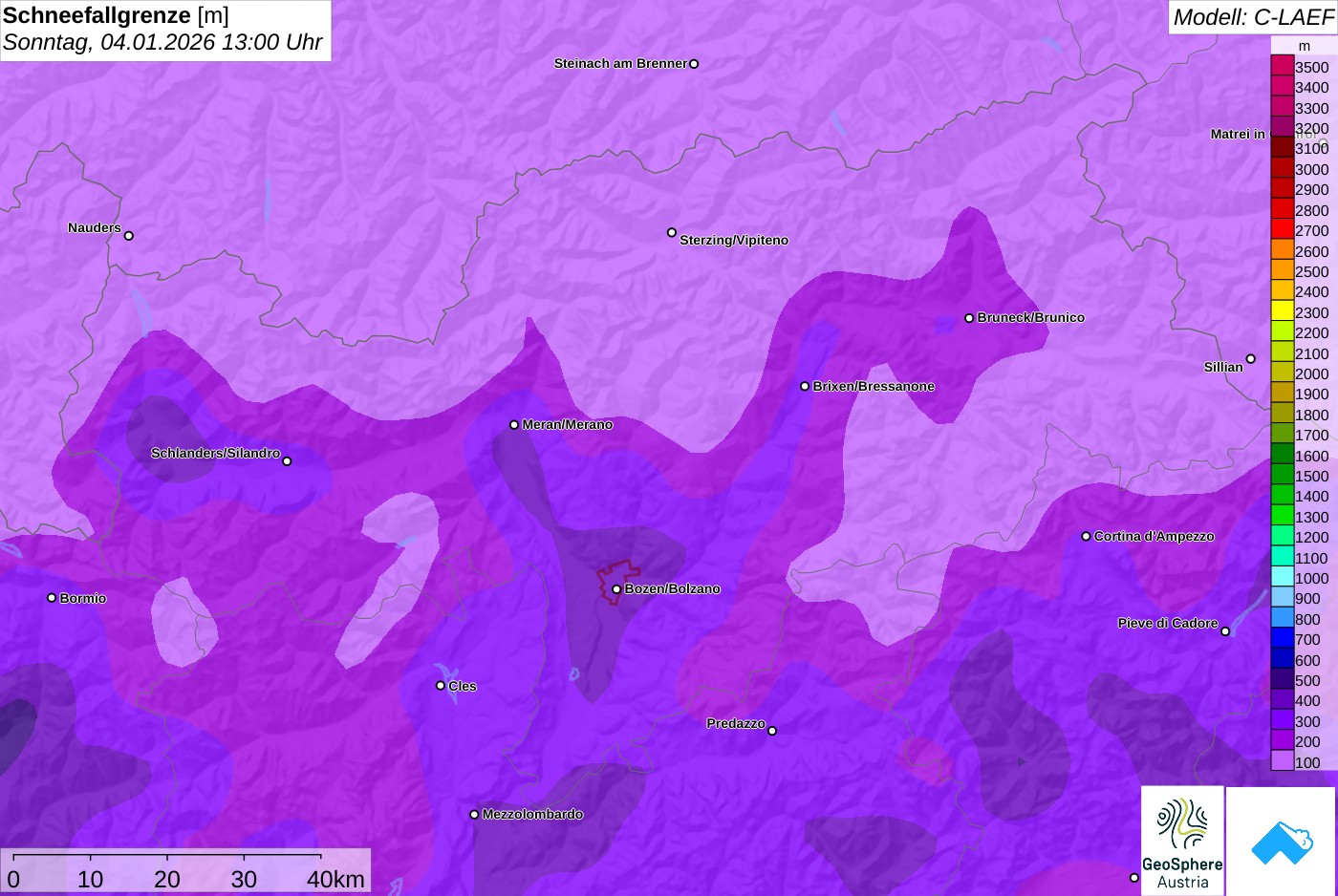Click the 3500 m legend color swatch
This screenshot has height=896, width=1338.
pyautogui.click(x=1282, y=66)
